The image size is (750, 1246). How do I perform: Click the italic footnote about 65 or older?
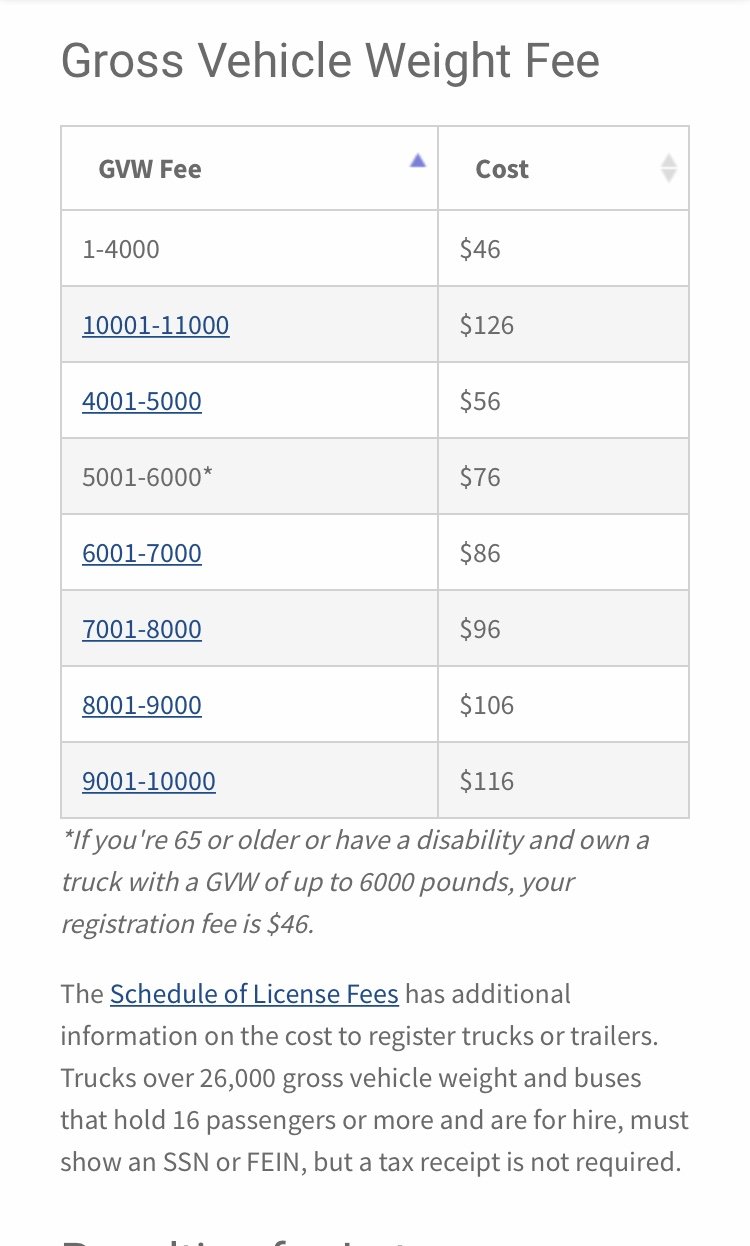(356, 881)
